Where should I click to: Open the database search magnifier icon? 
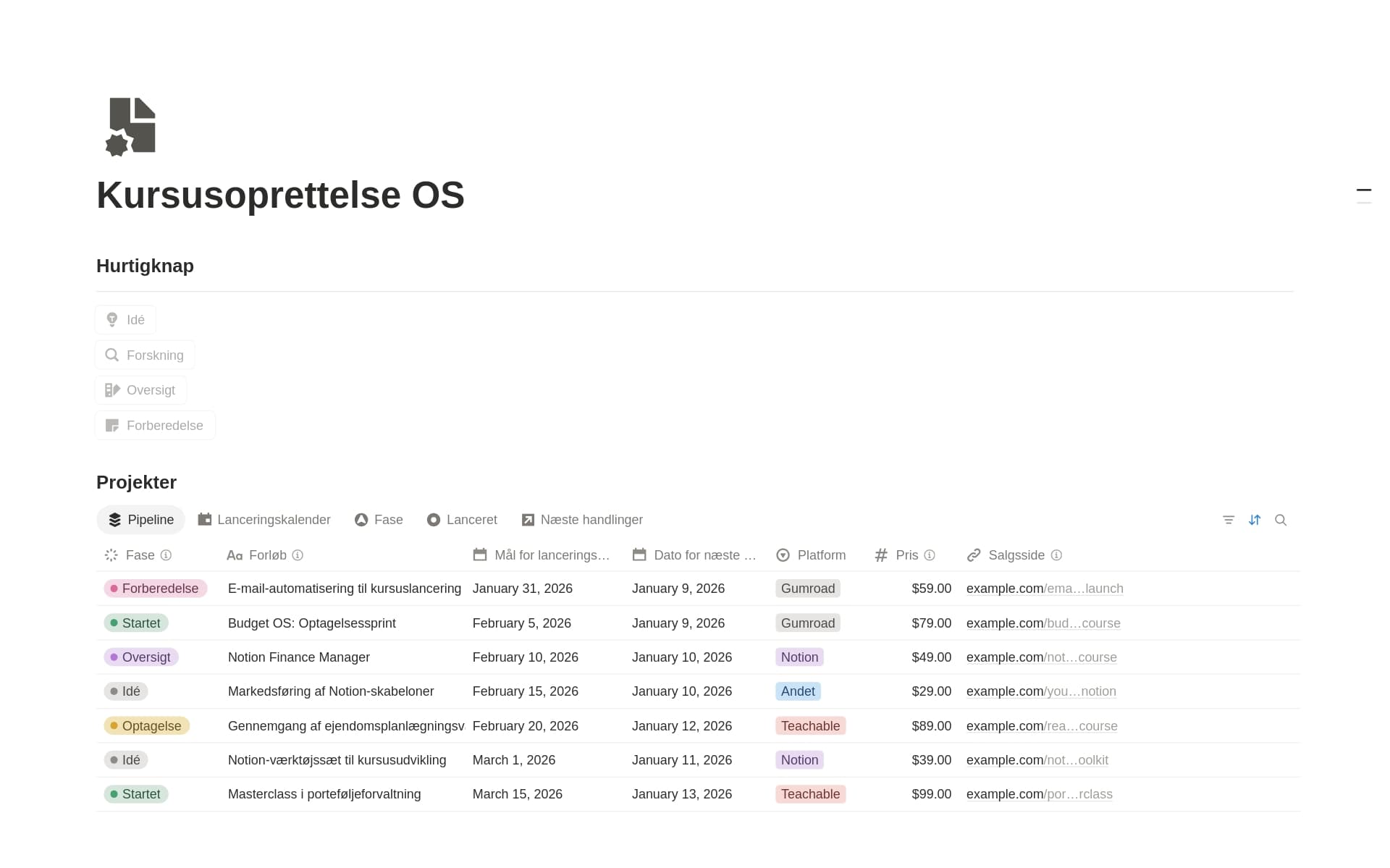point(1281,520)
